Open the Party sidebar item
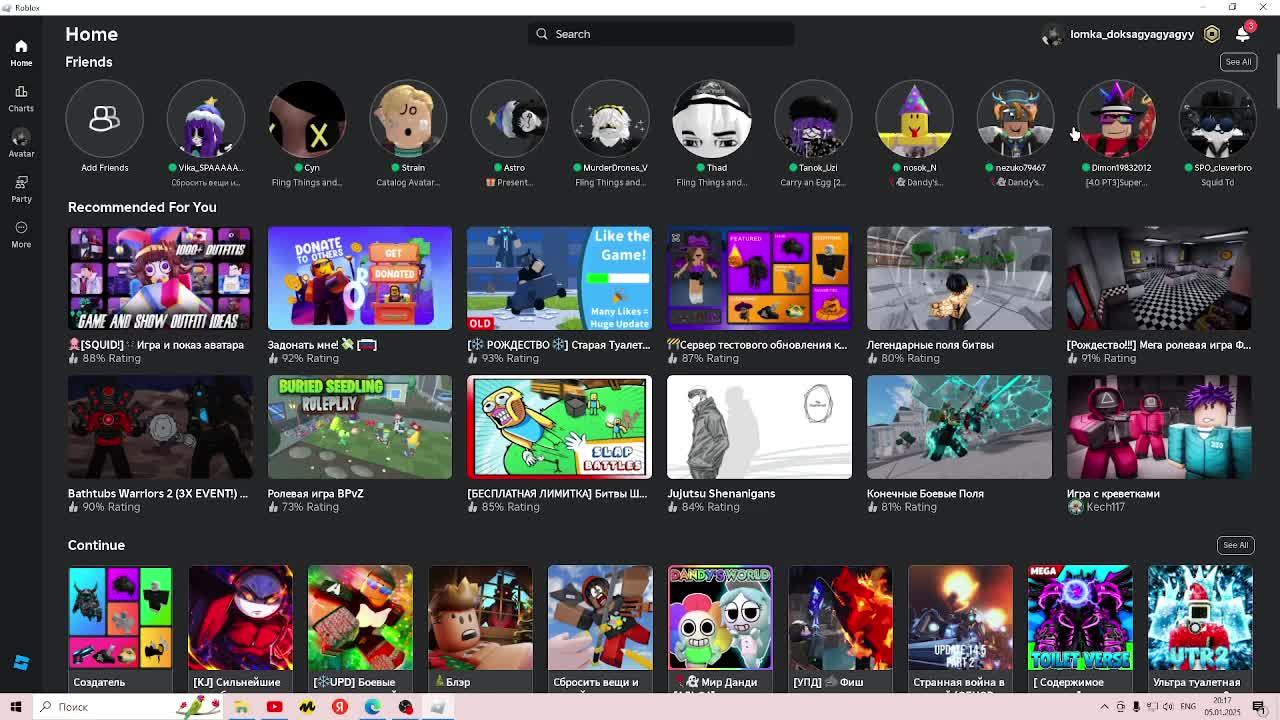The width and height of the screenshot is (1280, 720). pyautogui.click(x=21, y=188)
